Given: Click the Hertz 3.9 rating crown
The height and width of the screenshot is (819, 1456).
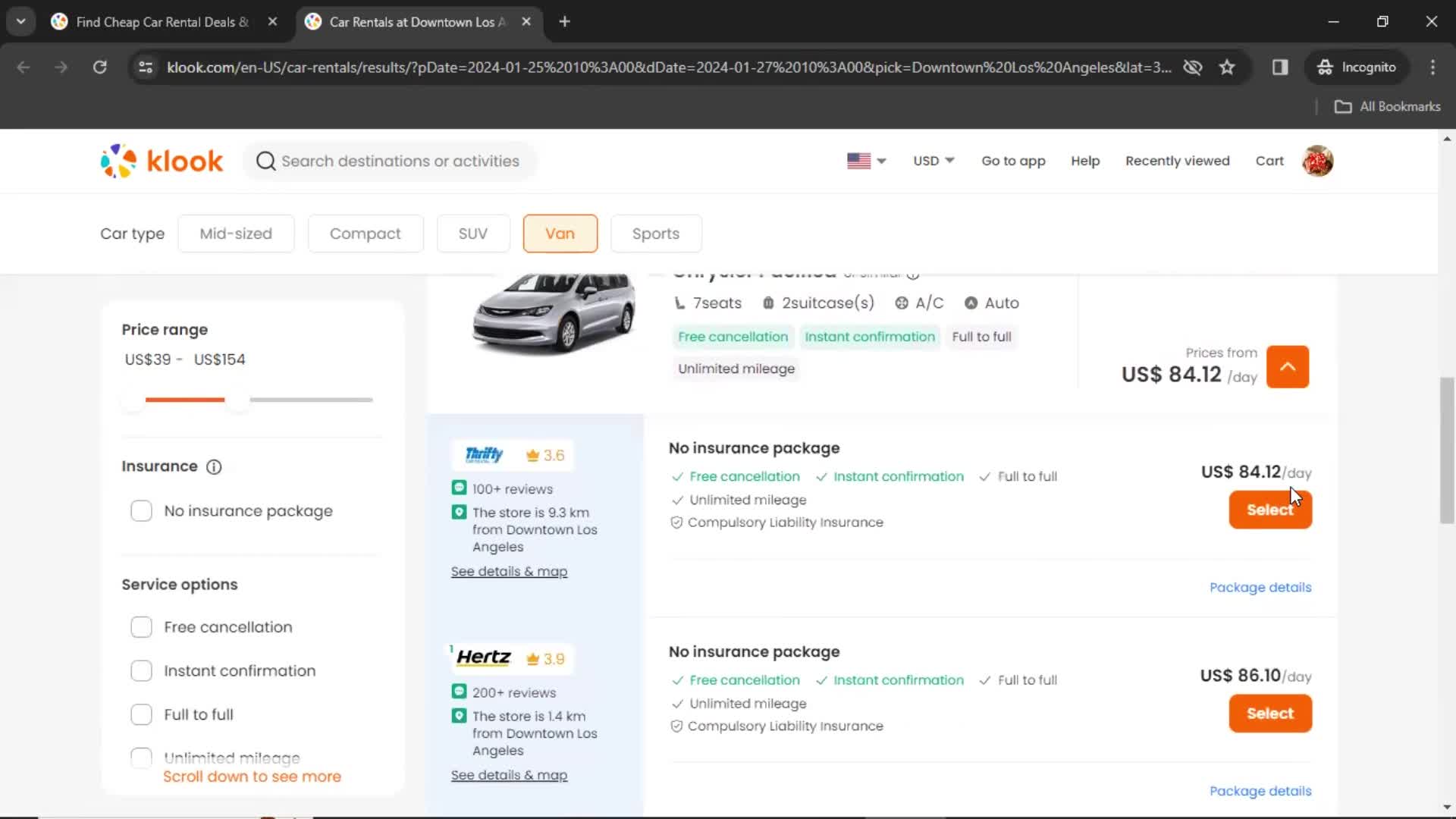Looking at the screenshot, I should (x=532, y=659).
